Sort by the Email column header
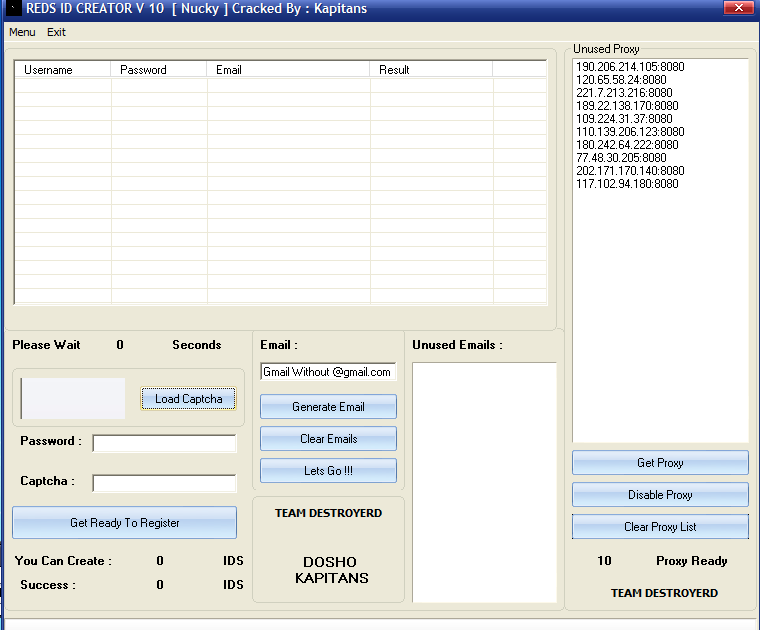 tap(288, 70)
